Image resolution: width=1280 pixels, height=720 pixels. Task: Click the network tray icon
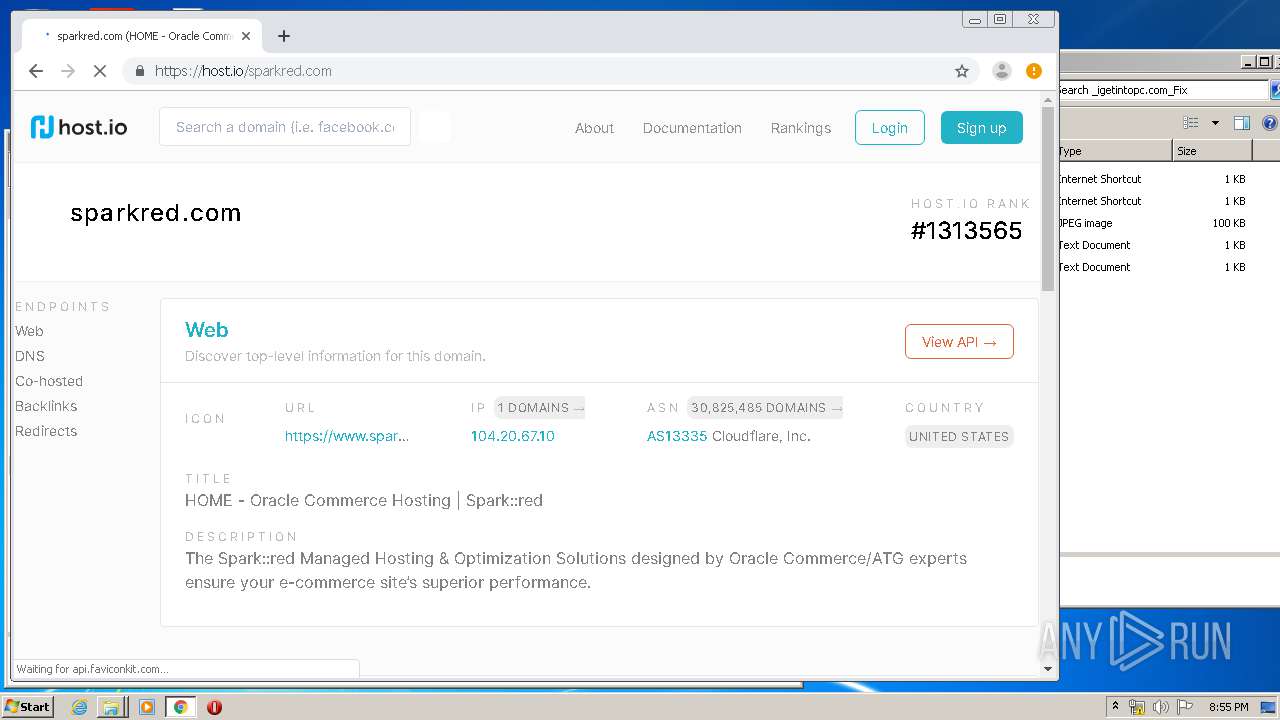1137,707
